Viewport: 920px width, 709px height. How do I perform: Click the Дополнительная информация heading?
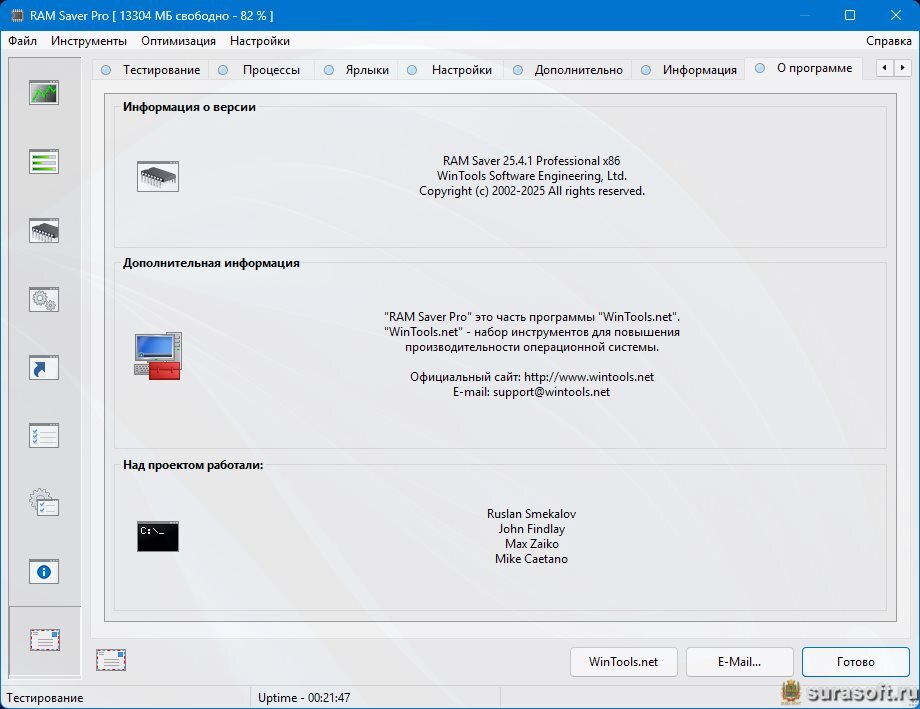click(211, 263)
